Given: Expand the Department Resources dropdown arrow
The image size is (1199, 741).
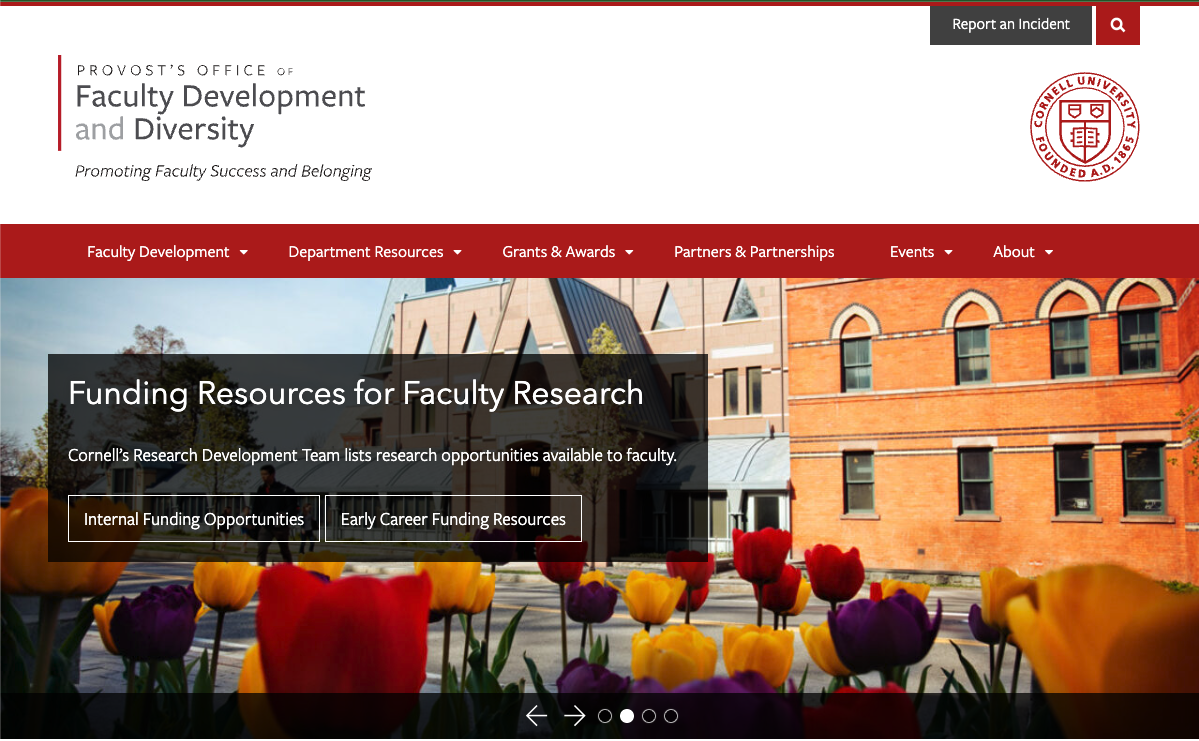Looking at the screenshot, I should [x=458, y=252].
